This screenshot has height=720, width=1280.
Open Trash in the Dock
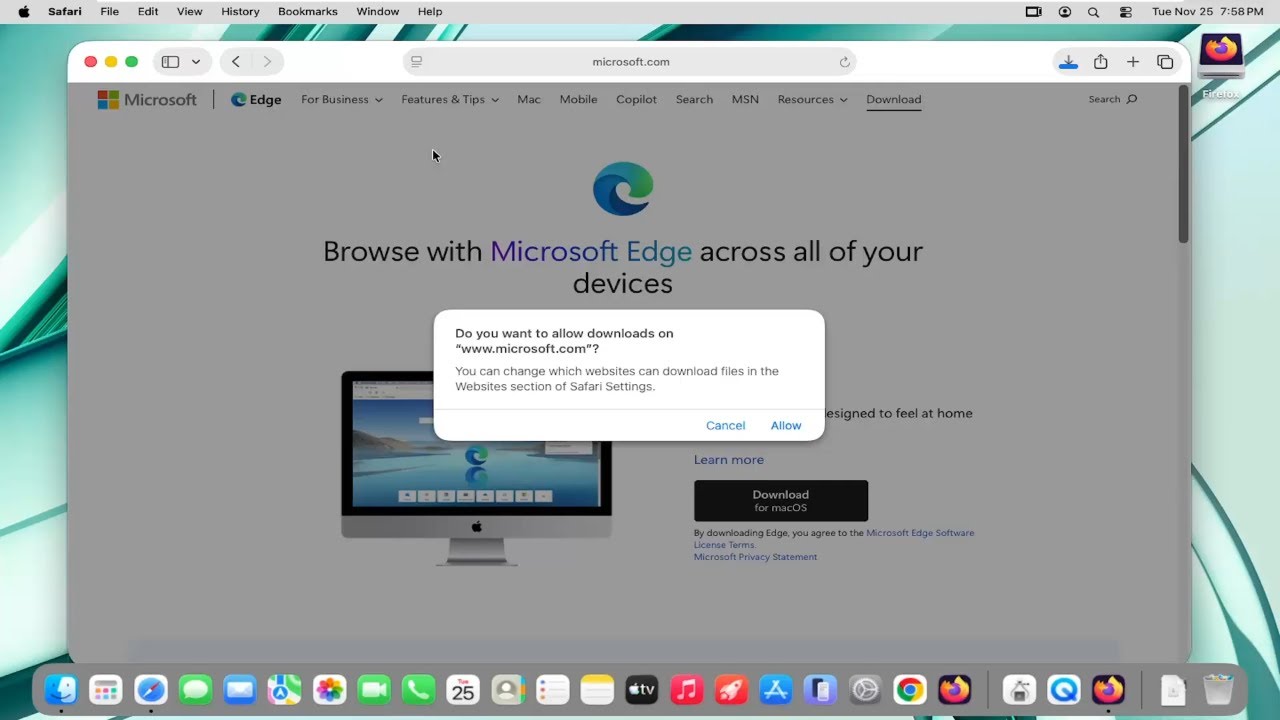click(1218, 689)
